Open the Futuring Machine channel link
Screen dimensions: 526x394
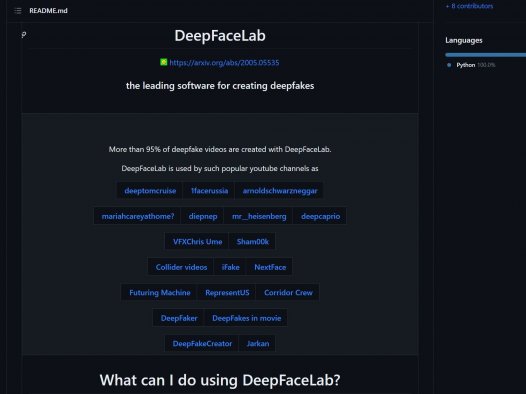[160, 293]
